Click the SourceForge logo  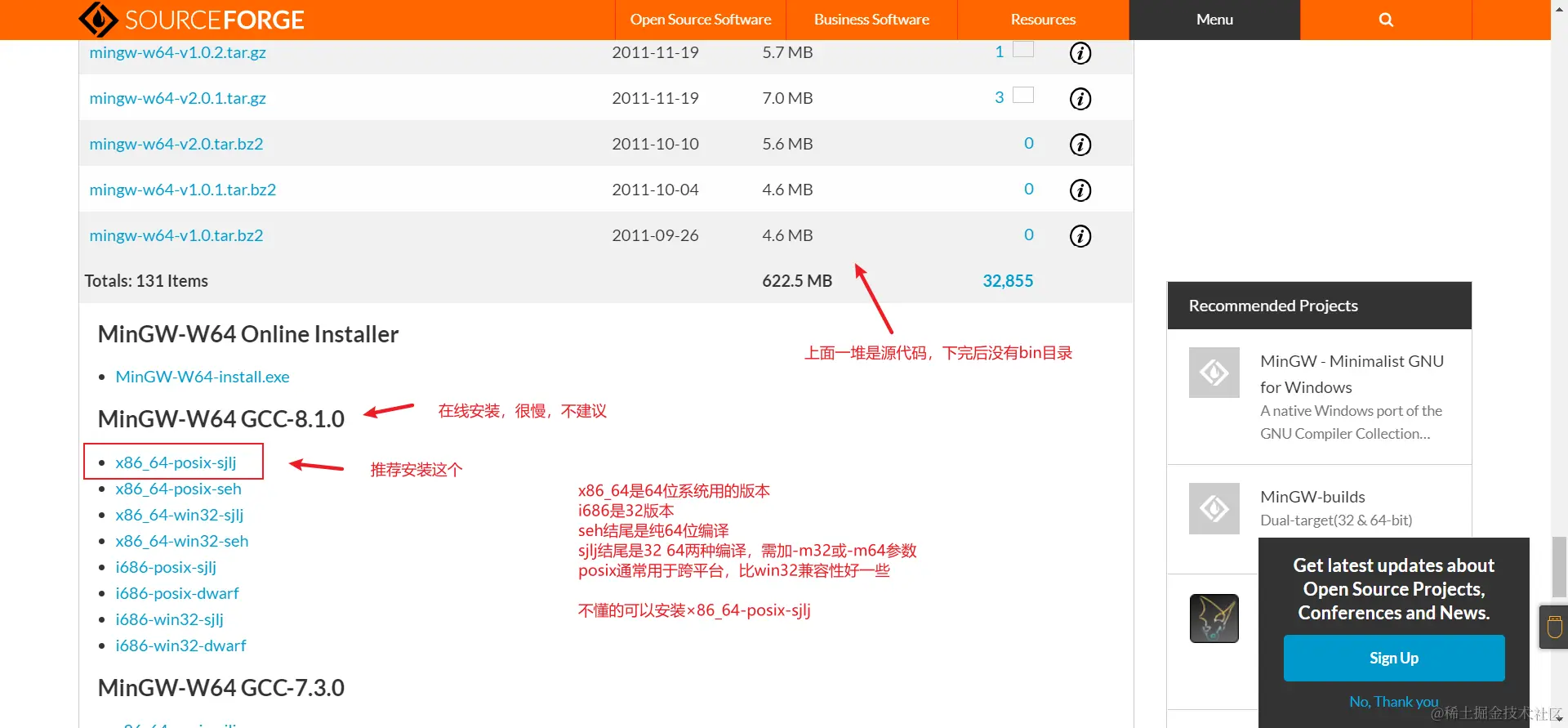(191, 20)
